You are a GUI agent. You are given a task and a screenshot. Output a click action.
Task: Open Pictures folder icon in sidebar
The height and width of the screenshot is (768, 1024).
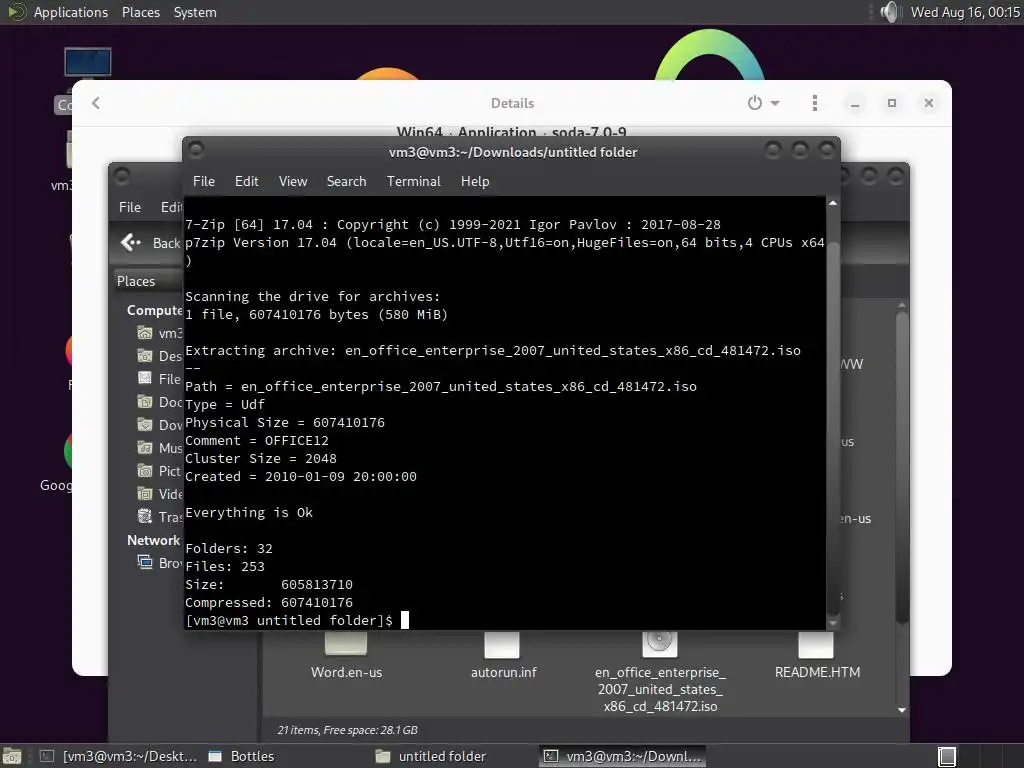click(x=145, y=470)
